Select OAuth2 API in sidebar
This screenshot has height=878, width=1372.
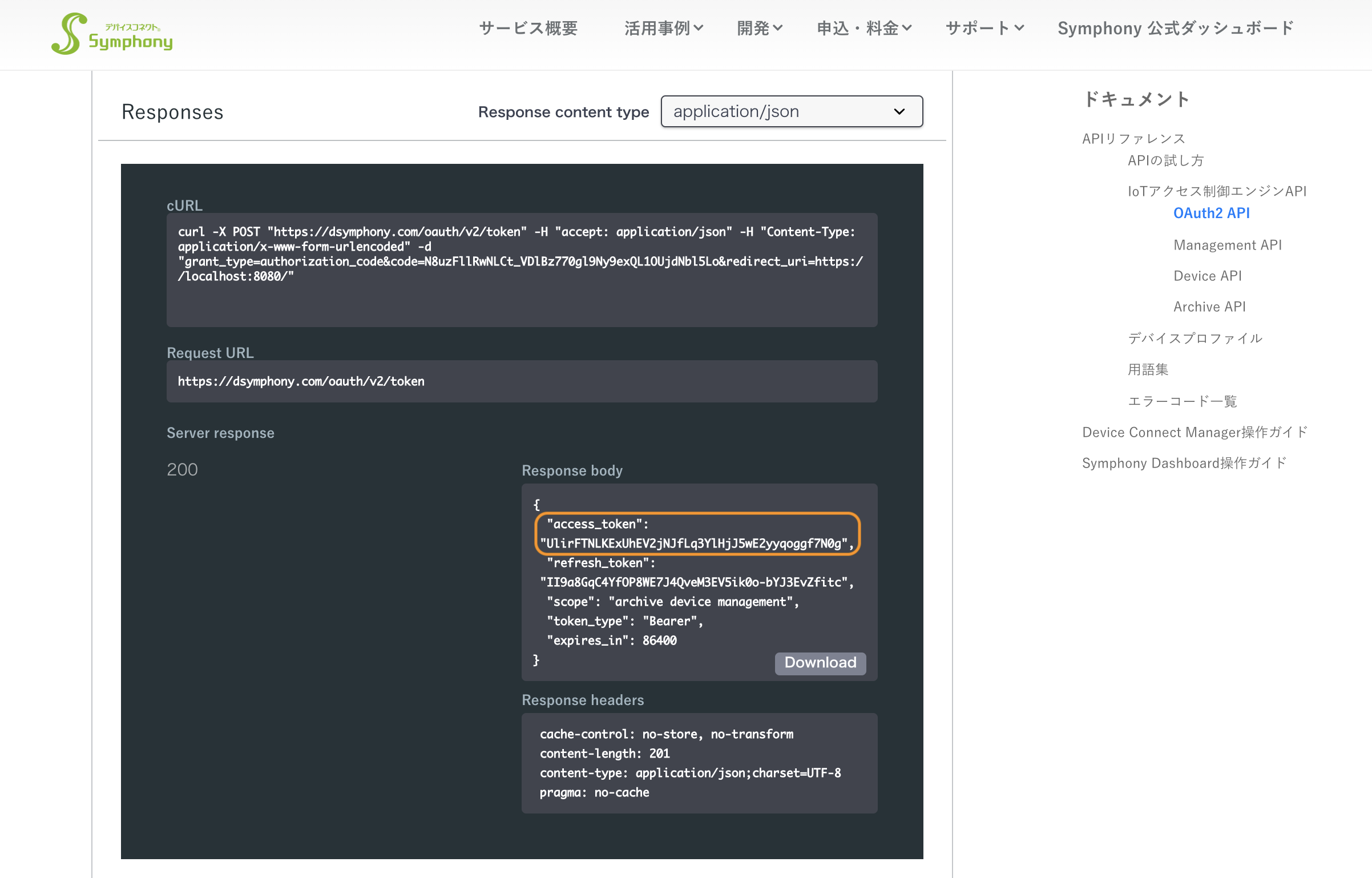click(1211, 213)
